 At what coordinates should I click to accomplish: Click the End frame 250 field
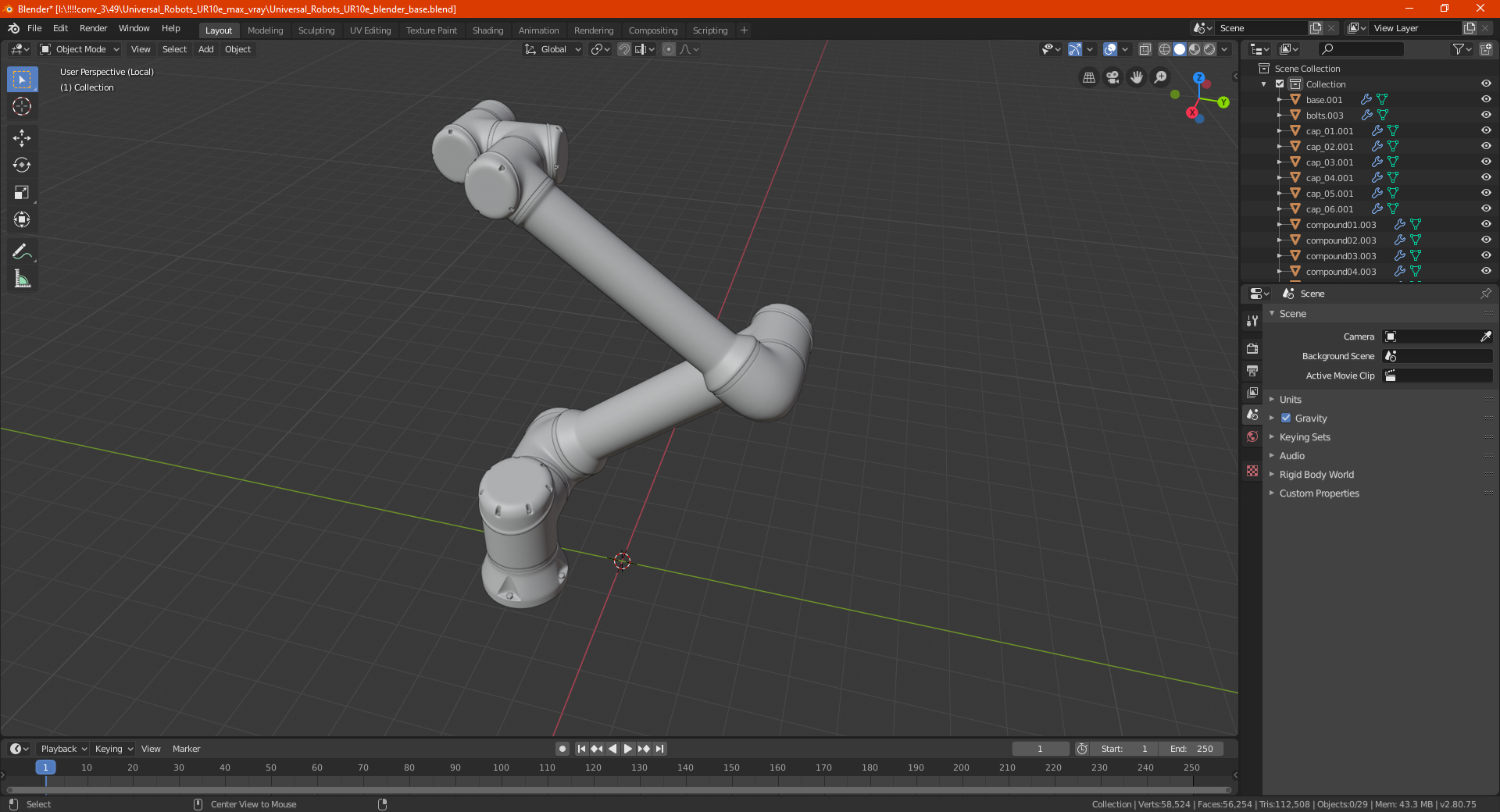(1191, 749)
